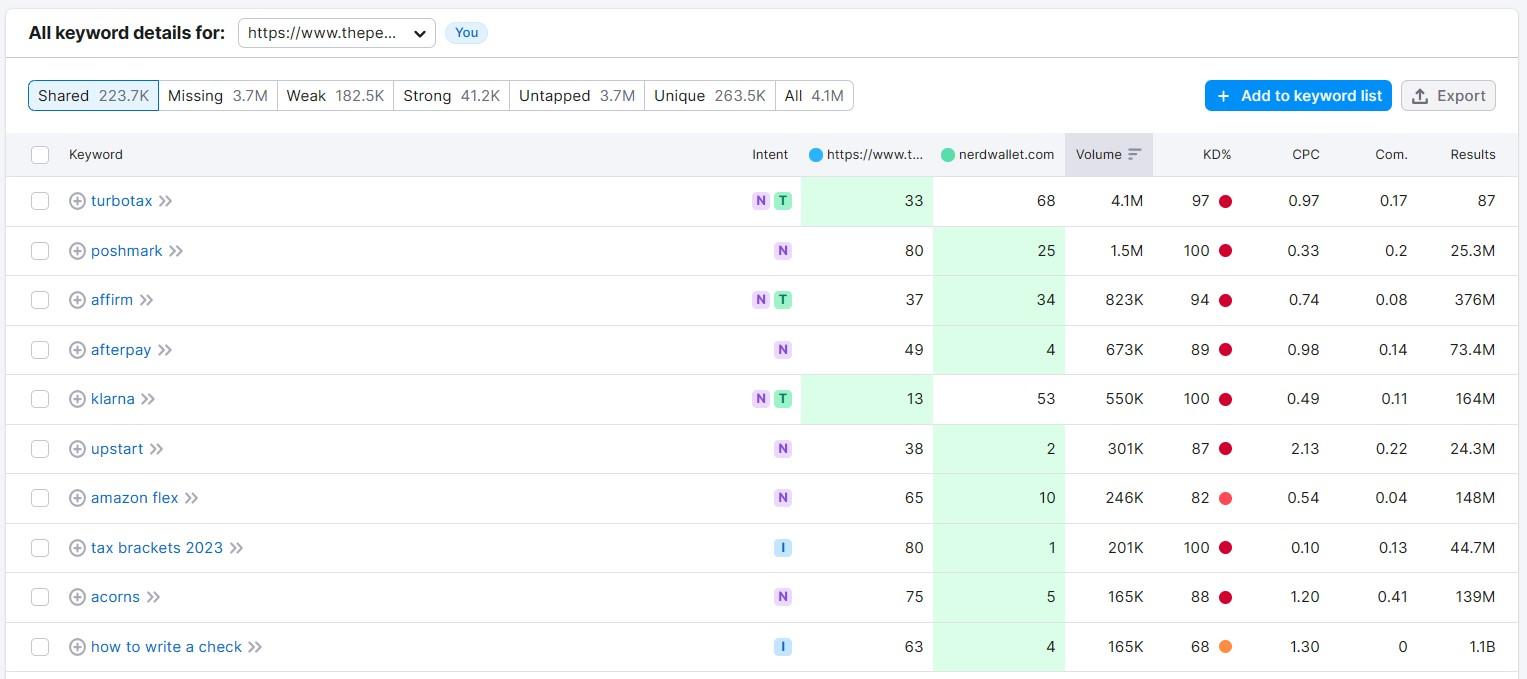The width and height of the screenshot is (1527, 679).
Task: Click the orange KD dot in how to write a check row
Action: [1225, 647]
